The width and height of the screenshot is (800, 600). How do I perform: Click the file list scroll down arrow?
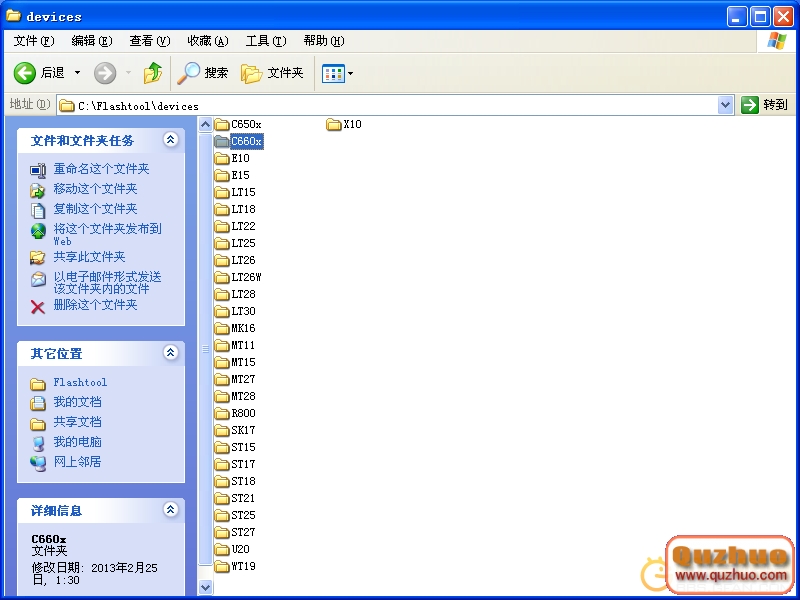(x=205, y=587)
